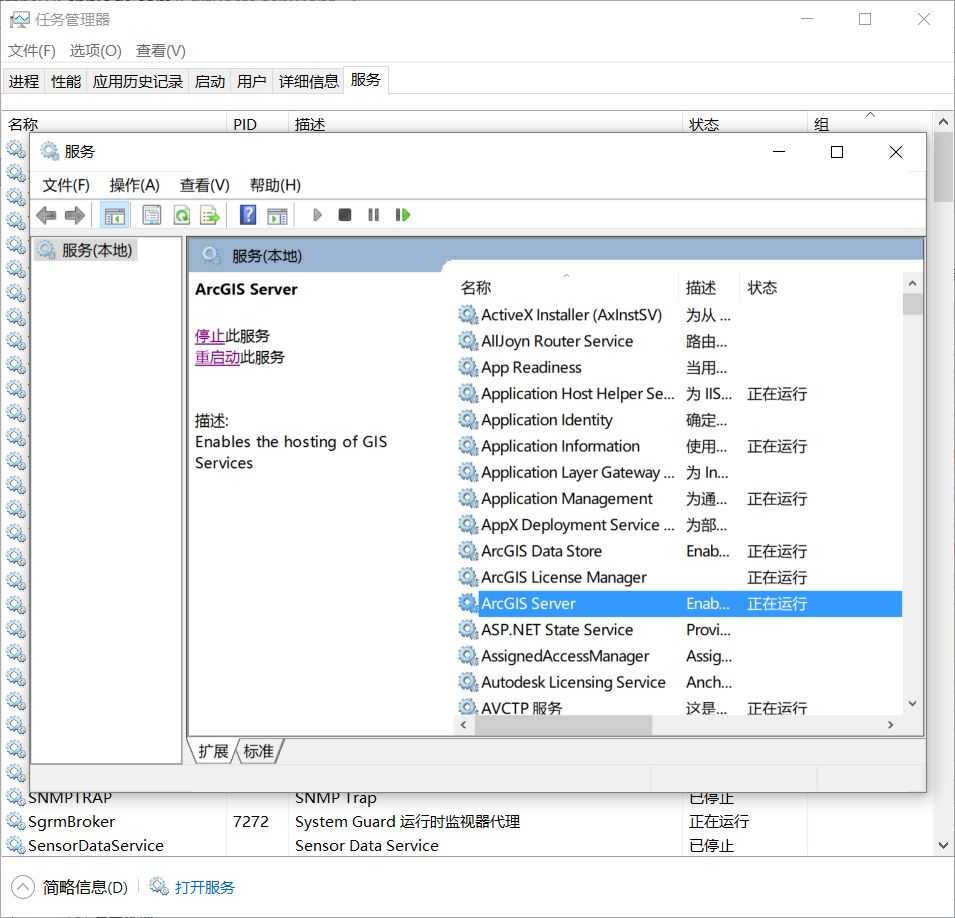
Task: Click the Refresh toolbar icon
Action: (181, 215)
